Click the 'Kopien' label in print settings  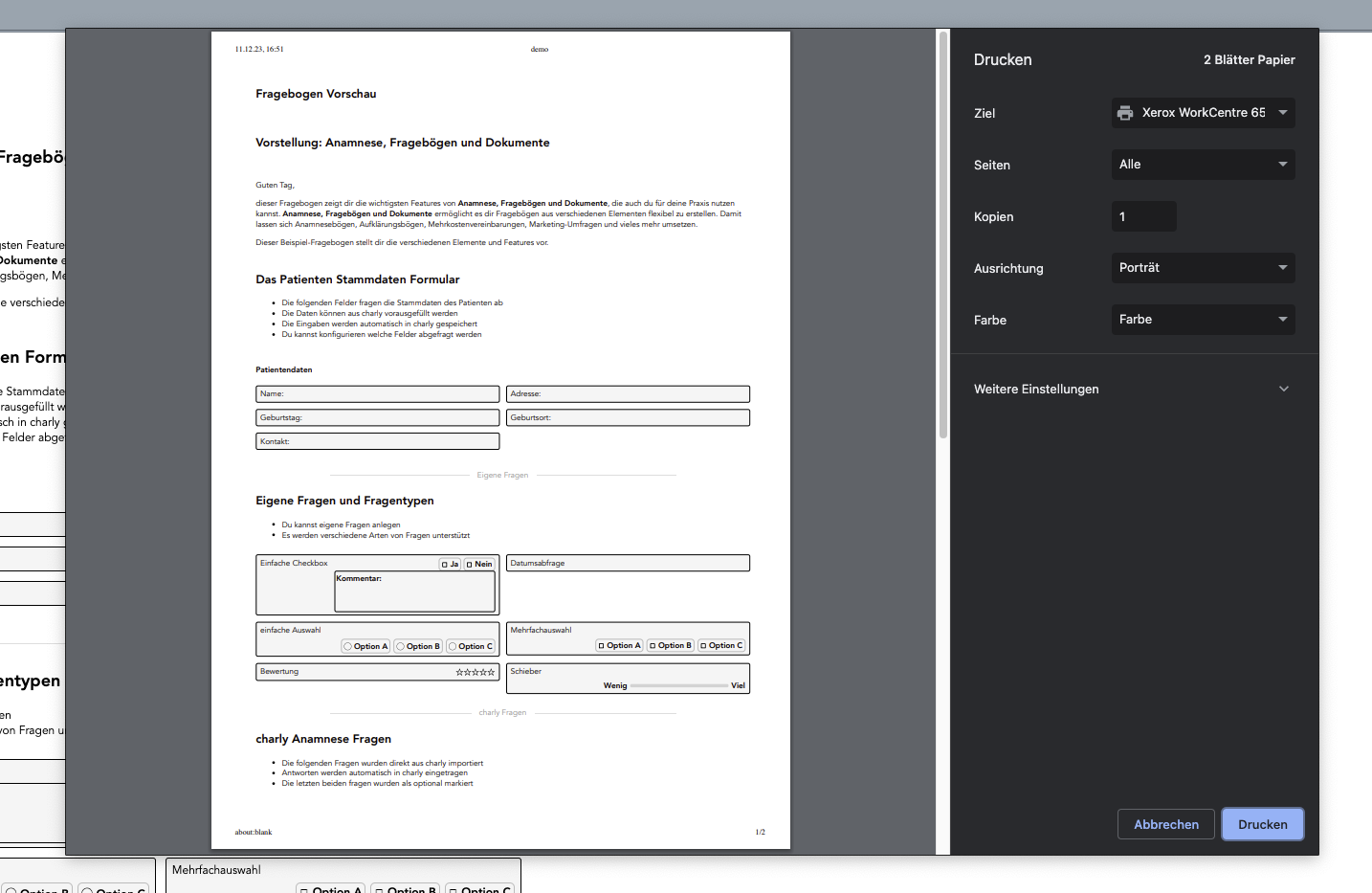(994, 216)
